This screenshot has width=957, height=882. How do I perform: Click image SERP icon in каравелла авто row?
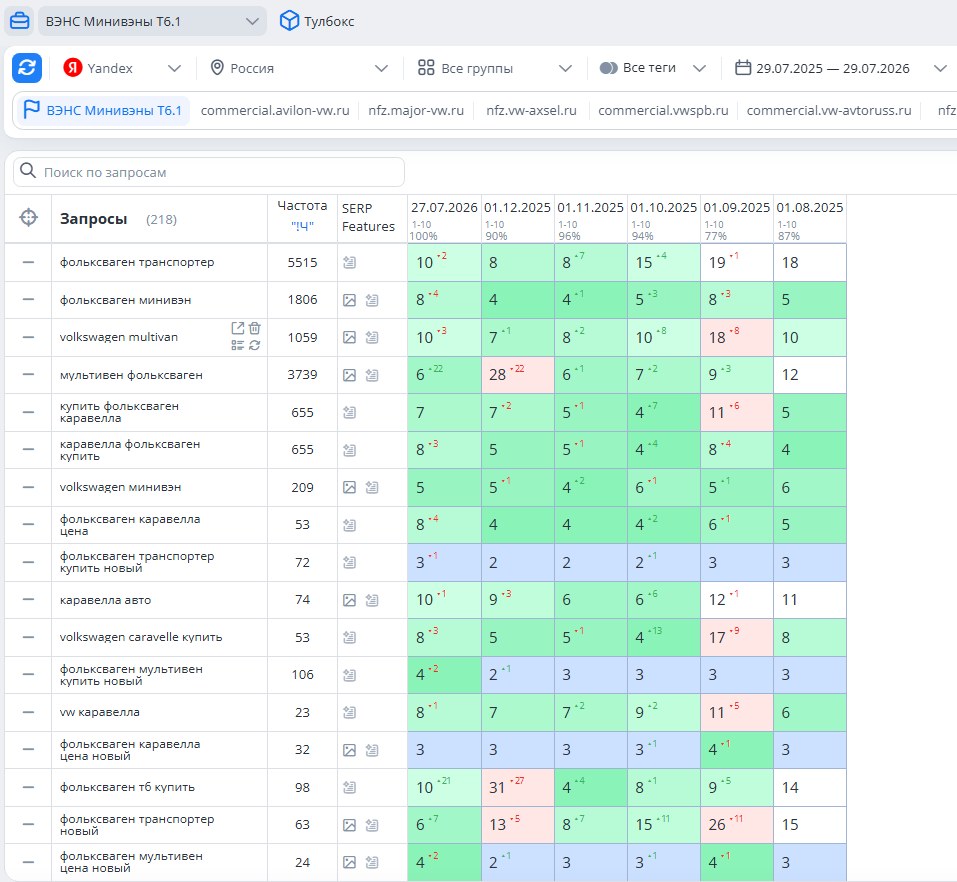click(x=349, y=601)
